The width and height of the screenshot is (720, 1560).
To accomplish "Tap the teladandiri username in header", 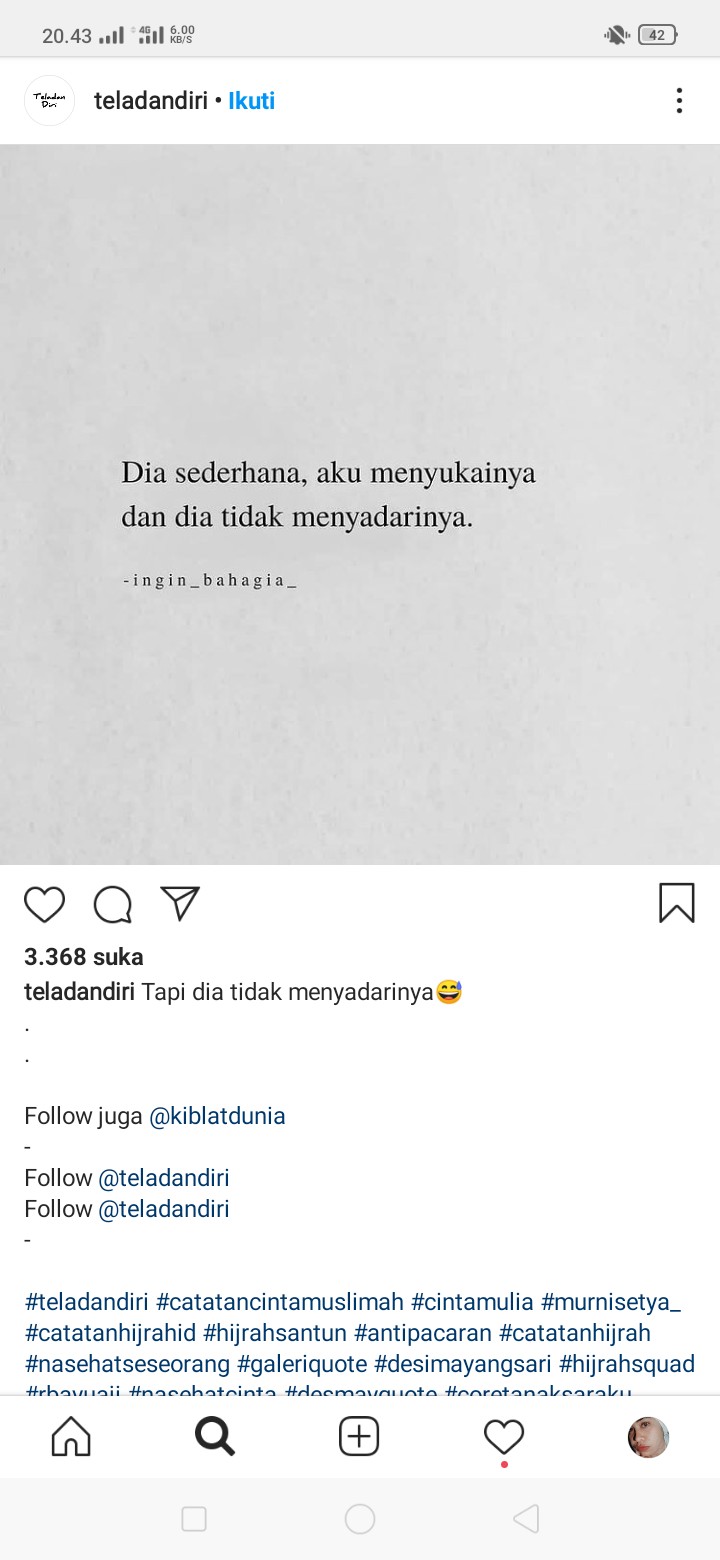I will [x=151, y=101].
